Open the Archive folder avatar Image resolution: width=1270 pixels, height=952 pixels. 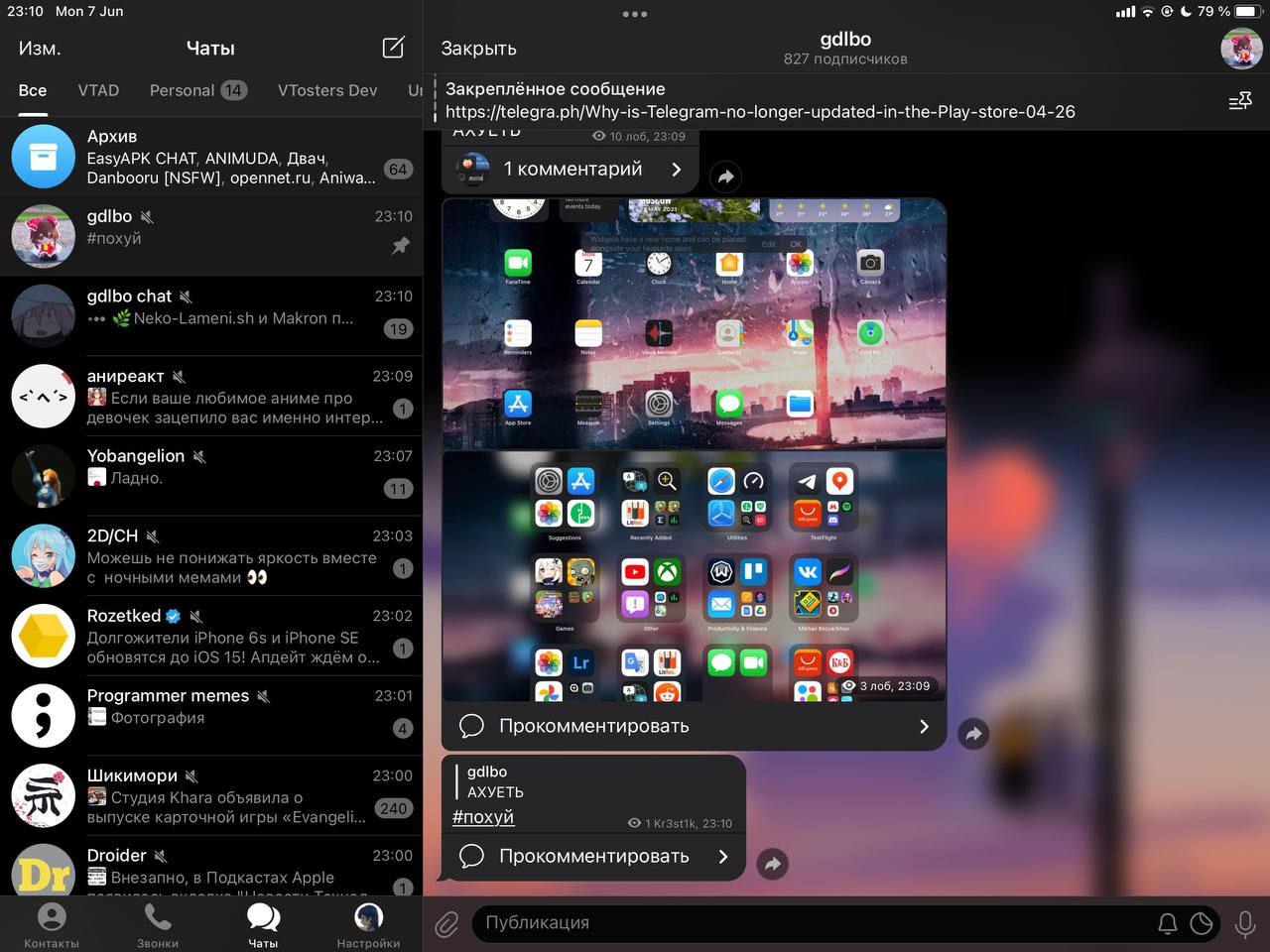[x=43, y=156]
